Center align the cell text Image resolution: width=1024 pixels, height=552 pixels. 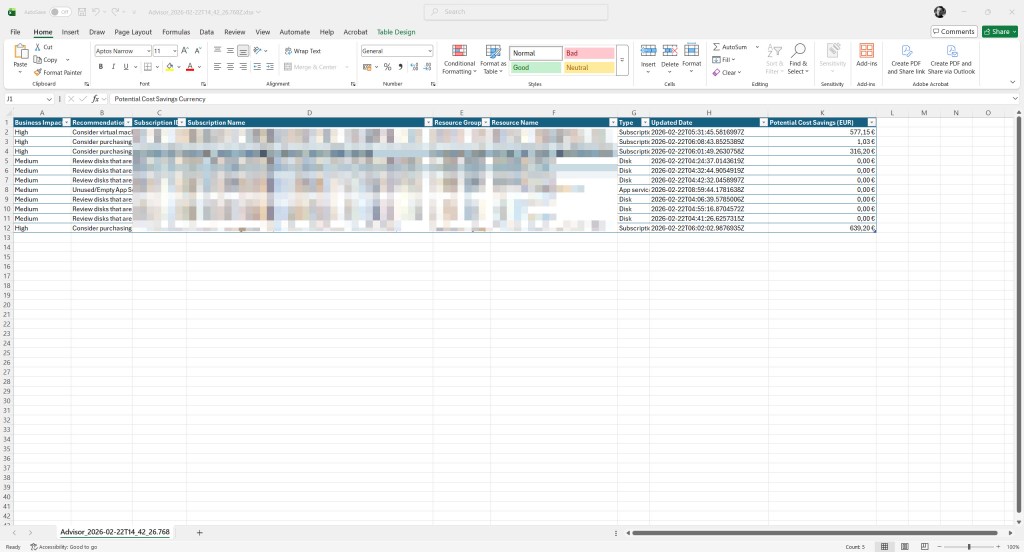[230, 67]
